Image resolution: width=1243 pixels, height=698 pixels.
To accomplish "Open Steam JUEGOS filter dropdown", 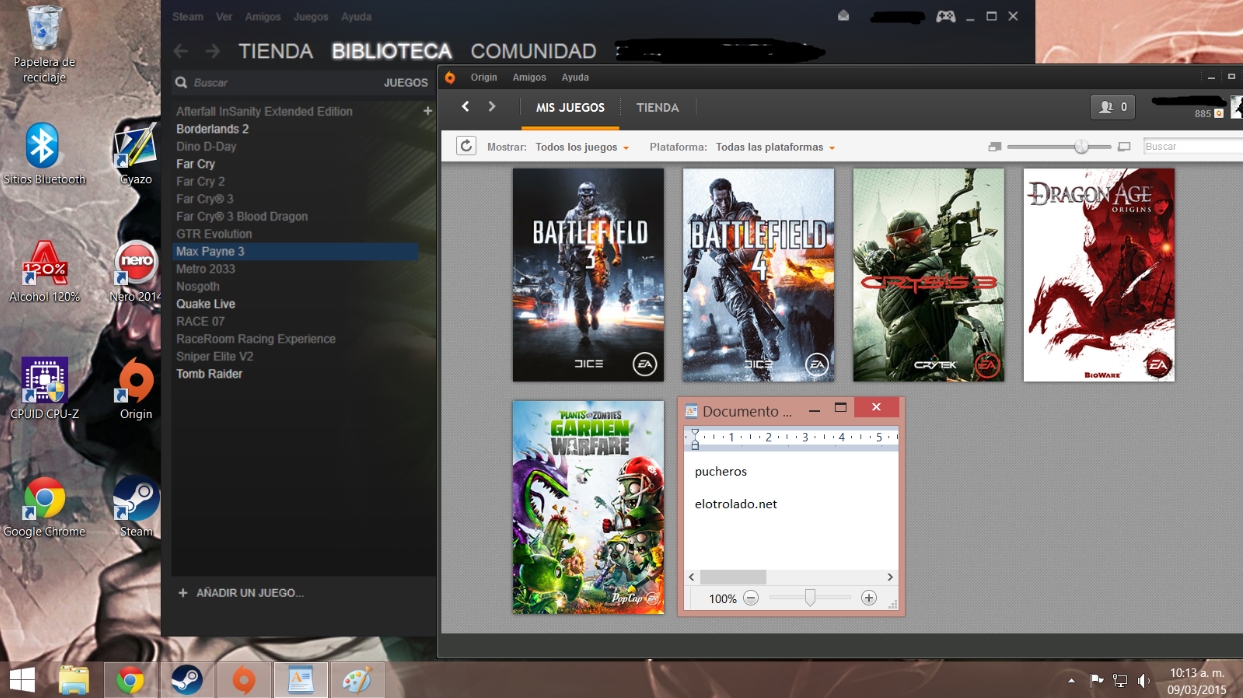I will [406, 83].
